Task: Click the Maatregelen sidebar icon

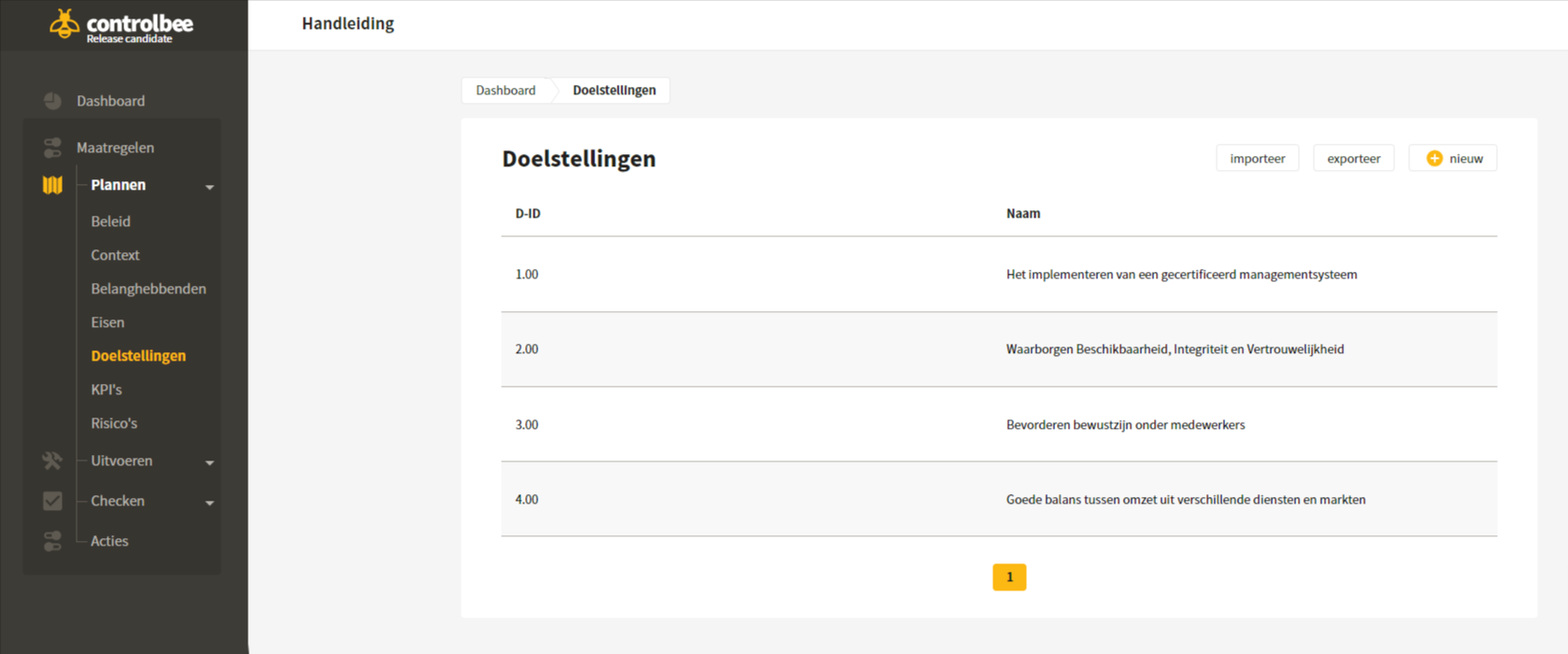Action: [52, 148]
